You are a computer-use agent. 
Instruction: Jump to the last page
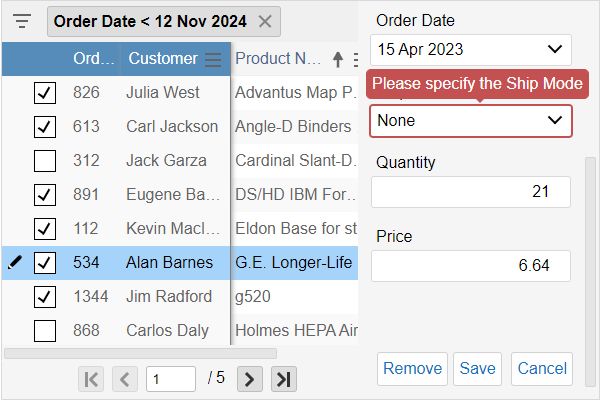[283, 378]
